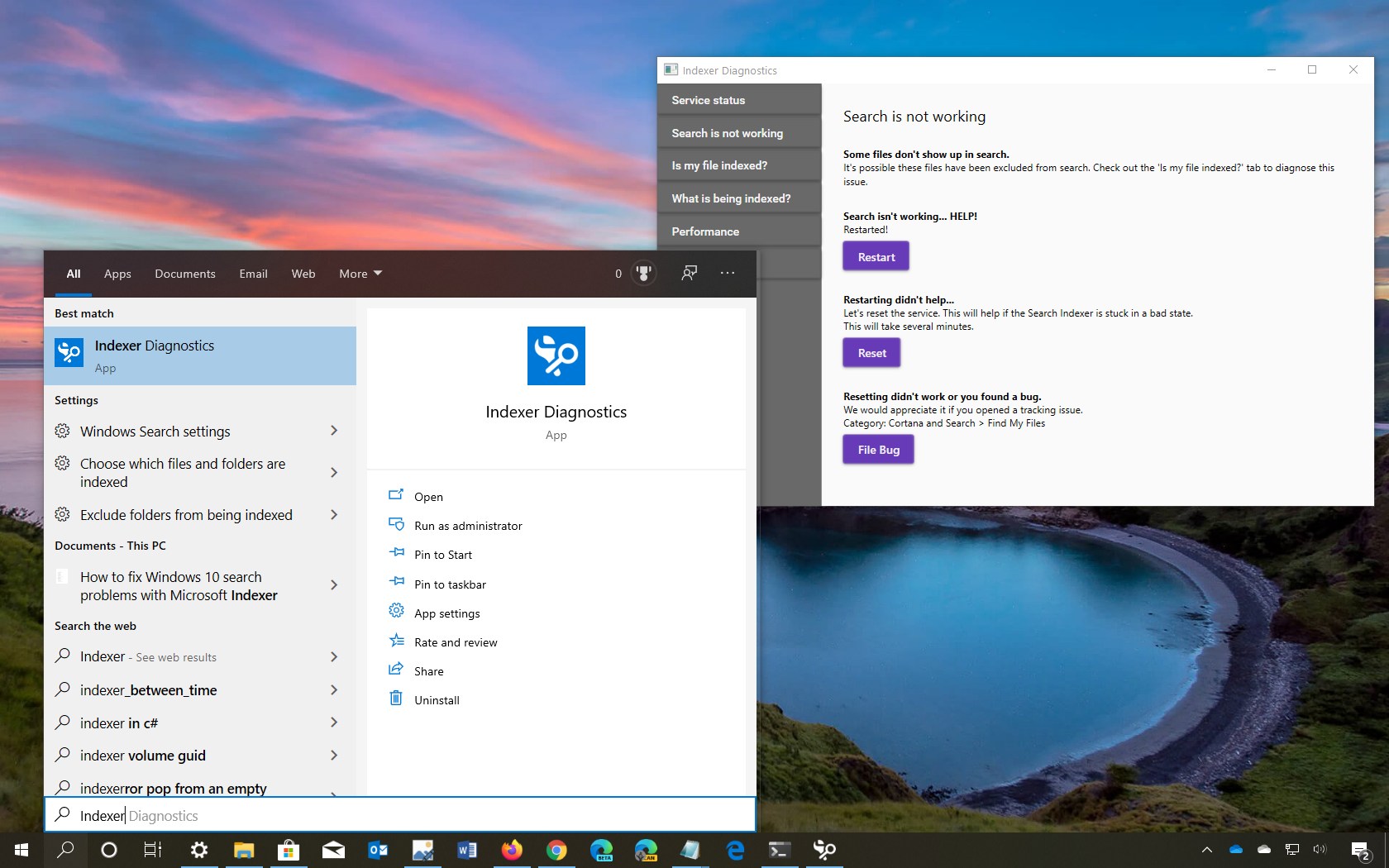This screenshot has height=868, width=1389.
Task: Click the Show hidden icons chevron
Action: [1206, 849]
